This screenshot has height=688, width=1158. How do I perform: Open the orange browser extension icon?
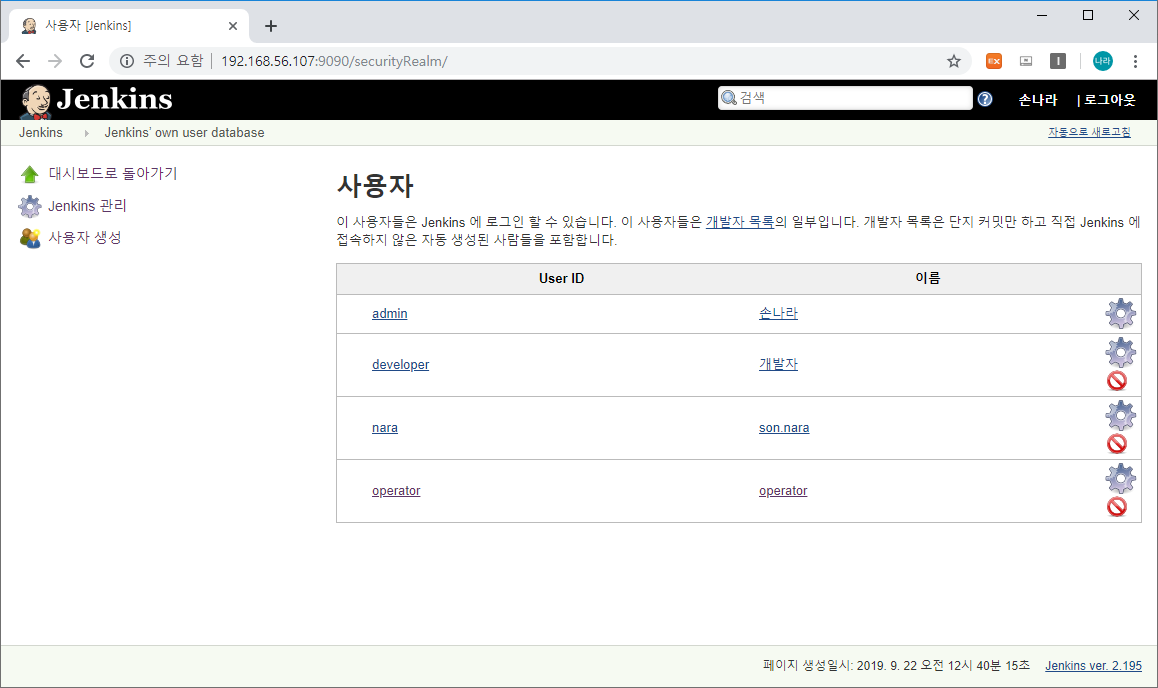coord(994,61)
